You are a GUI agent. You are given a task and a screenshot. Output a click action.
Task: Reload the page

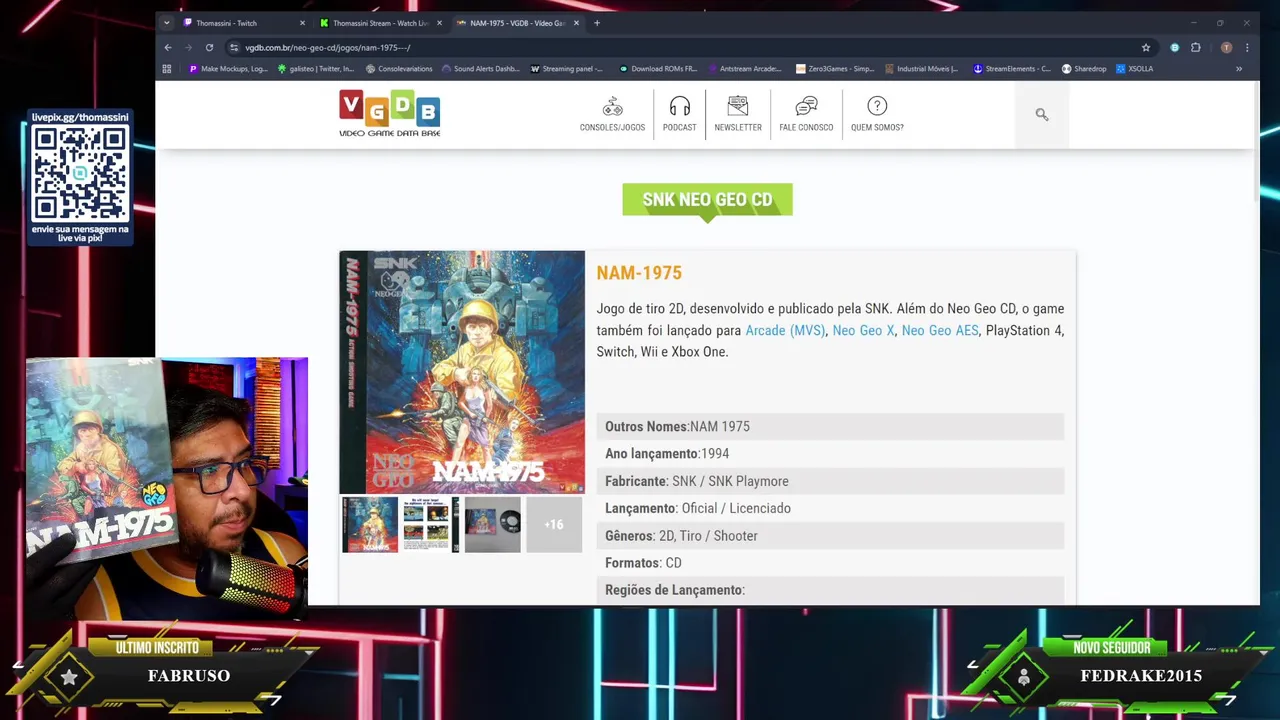click(x=209, y=47)
